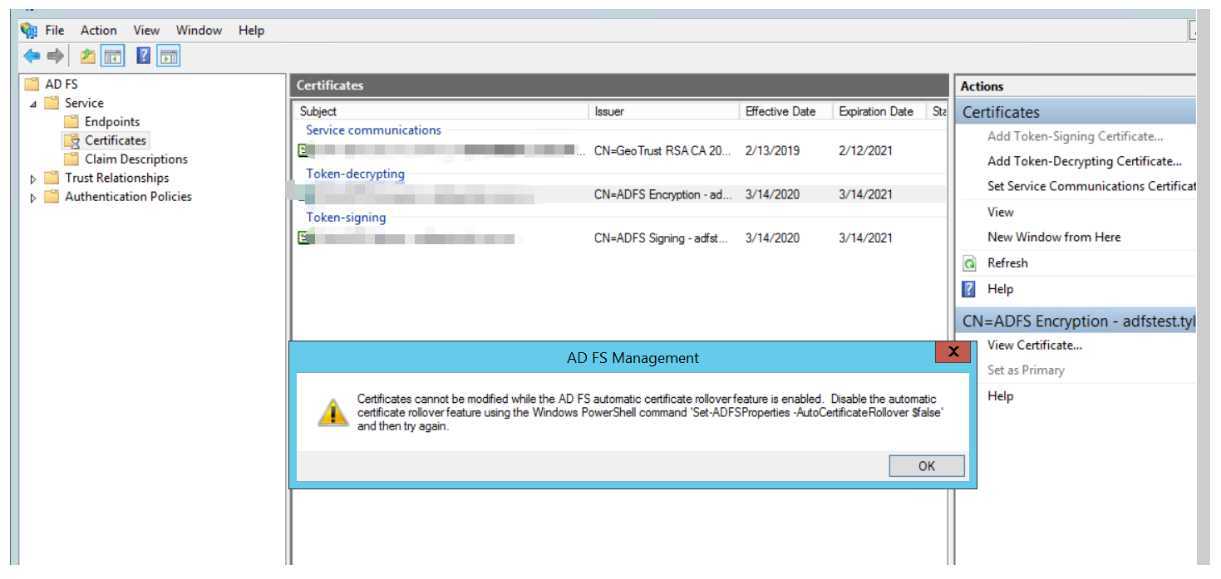Open the File menu
Screen dimensions: 1221x579
[55, 30]
